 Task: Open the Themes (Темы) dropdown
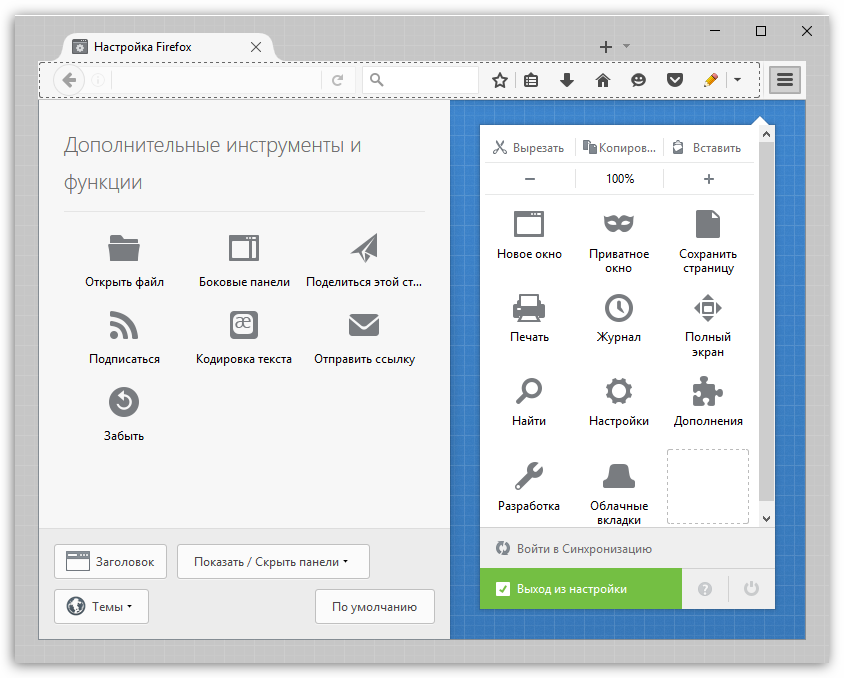tap(101, 606)
